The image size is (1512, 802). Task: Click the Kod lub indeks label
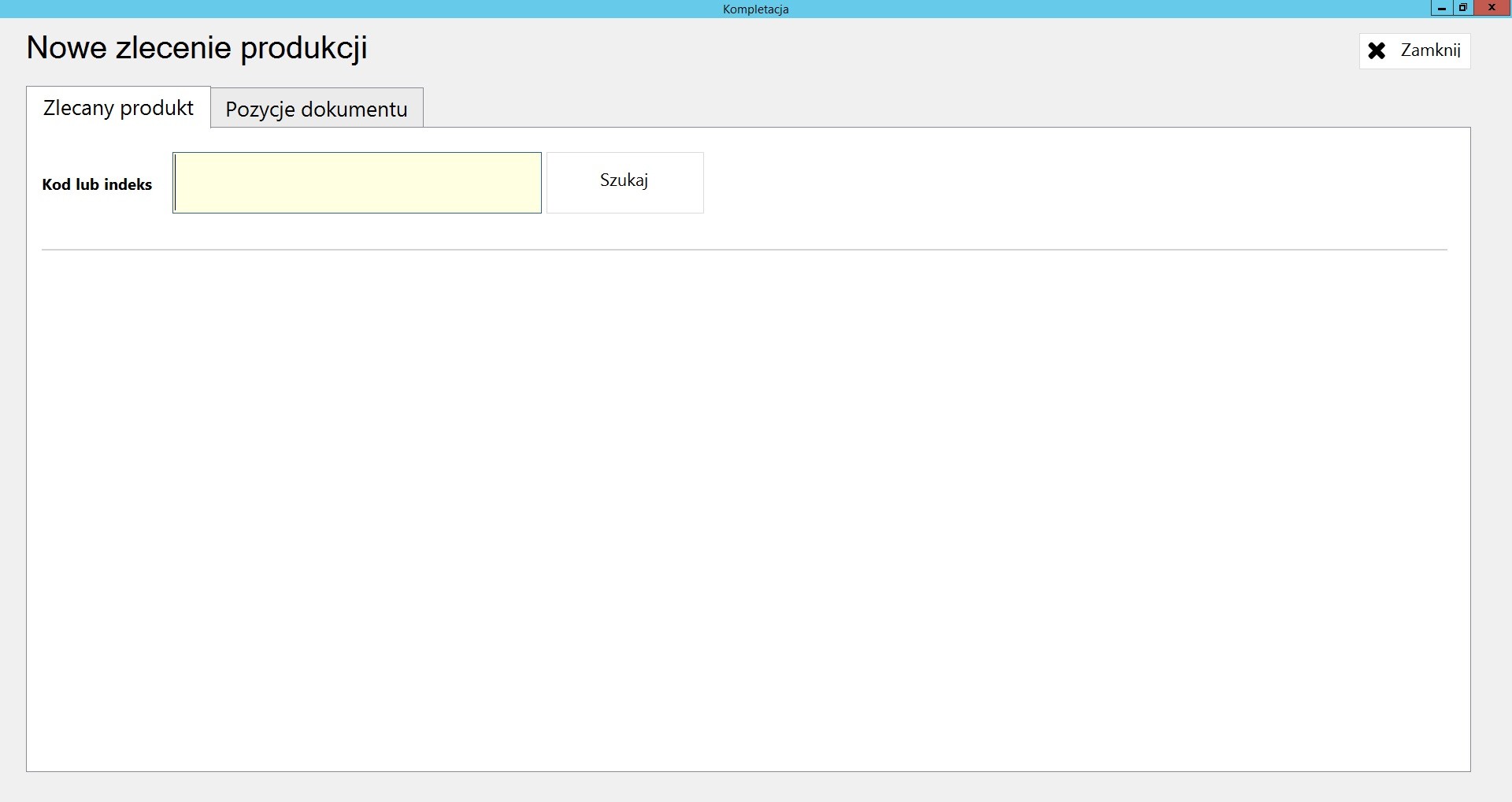click(97, 184)
